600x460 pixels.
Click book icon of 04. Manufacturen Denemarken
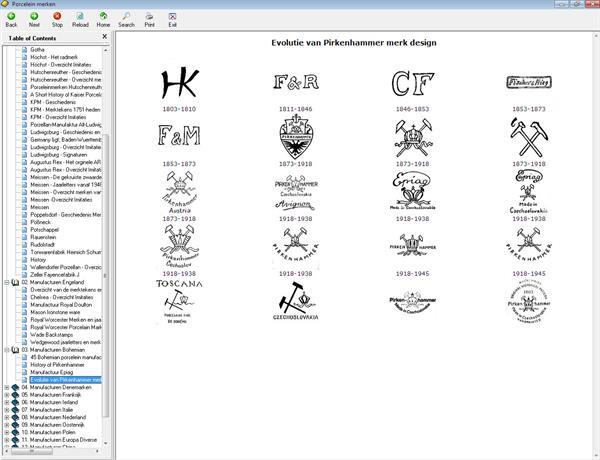coord(15,387)
